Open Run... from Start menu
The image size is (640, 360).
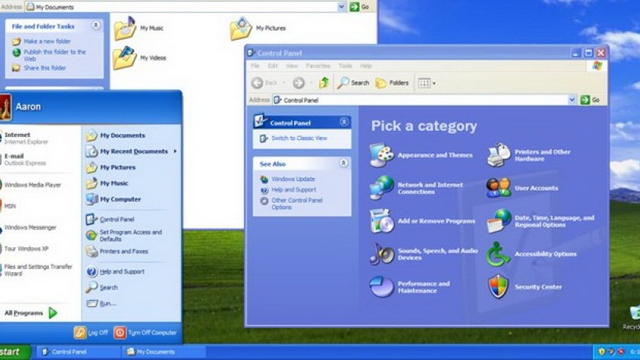101,303
